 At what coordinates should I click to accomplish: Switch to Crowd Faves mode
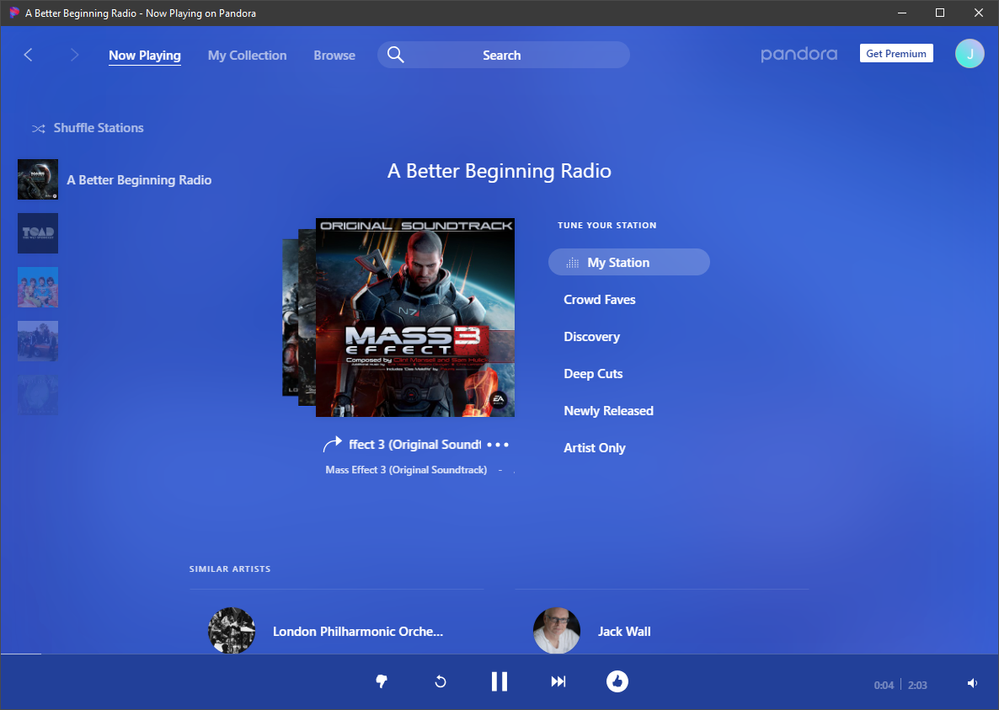coord(599,300)
